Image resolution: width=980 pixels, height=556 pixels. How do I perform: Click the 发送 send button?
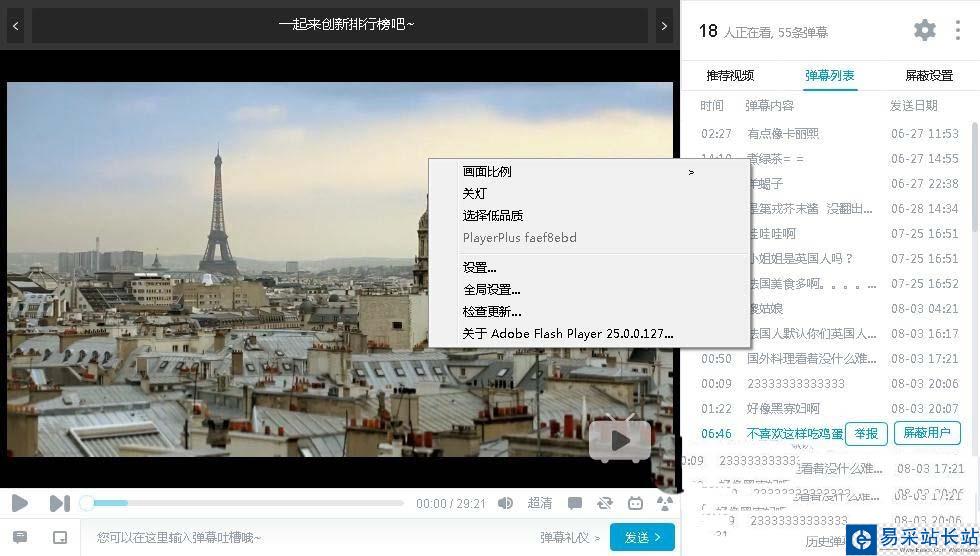[x=642, y=537]
